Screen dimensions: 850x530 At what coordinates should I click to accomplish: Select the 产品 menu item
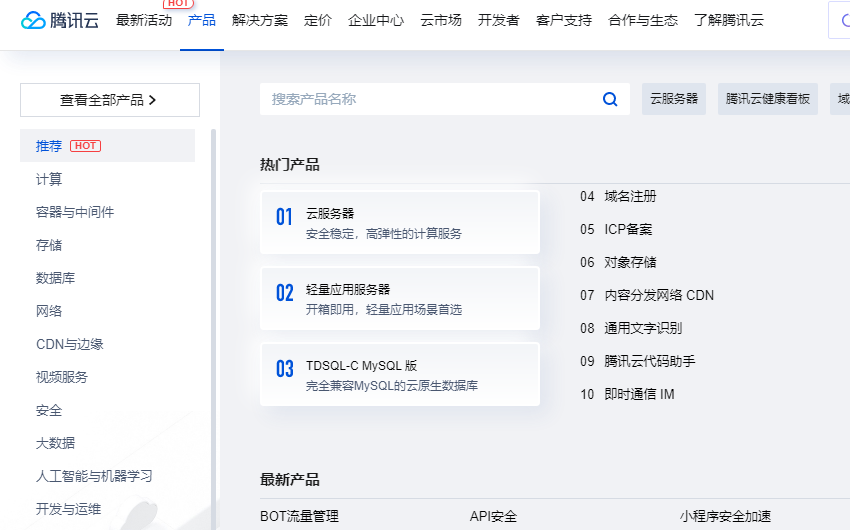[202, 21]
